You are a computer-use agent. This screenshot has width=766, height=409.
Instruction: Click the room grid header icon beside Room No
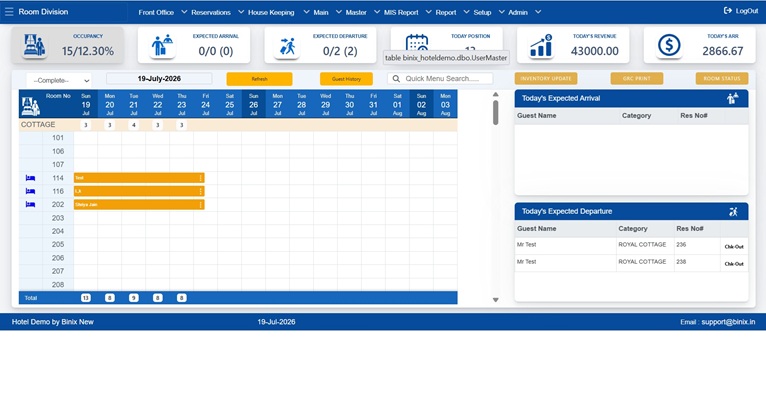pos(31,106)
